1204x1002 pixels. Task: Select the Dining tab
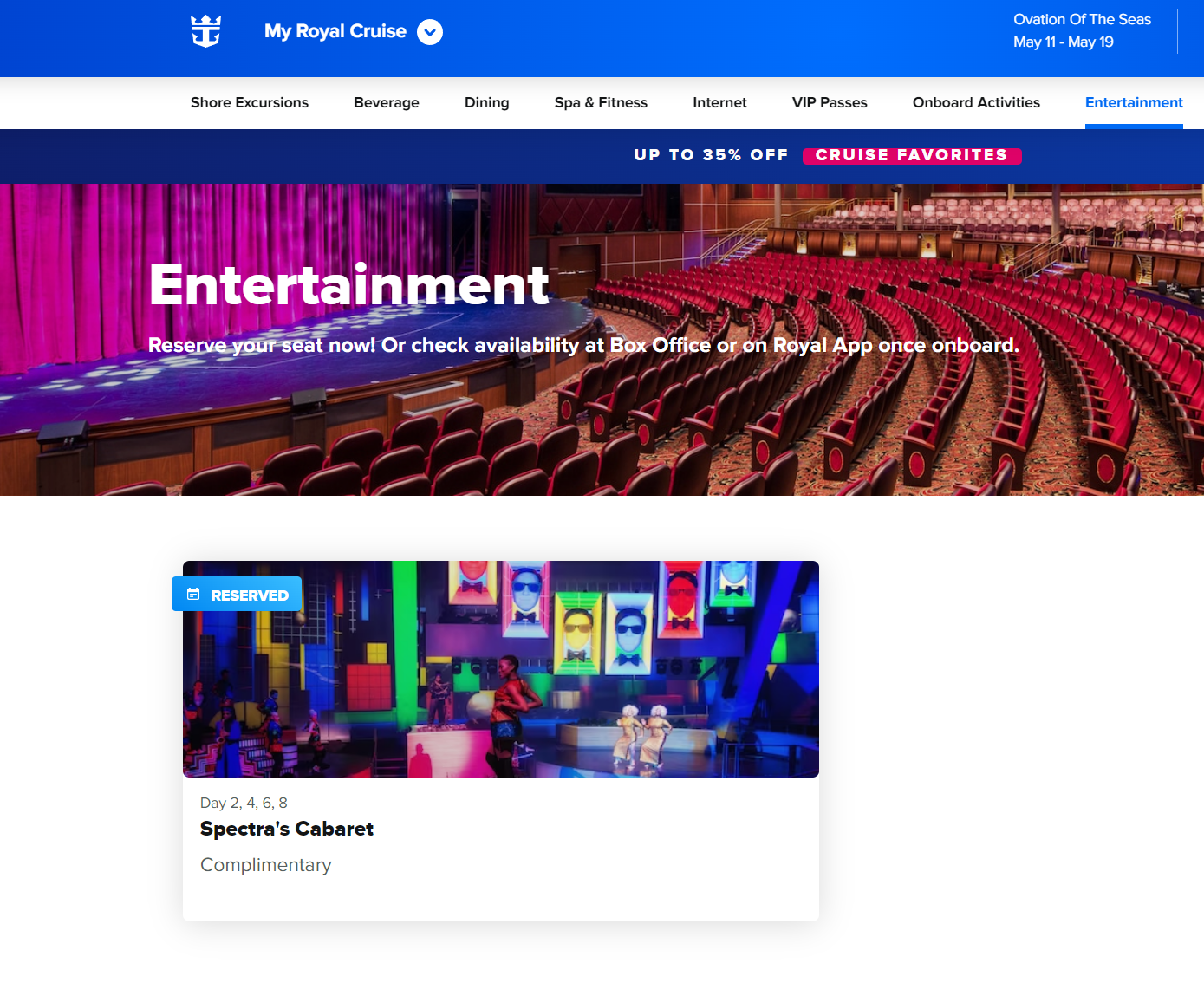[487, 102]
